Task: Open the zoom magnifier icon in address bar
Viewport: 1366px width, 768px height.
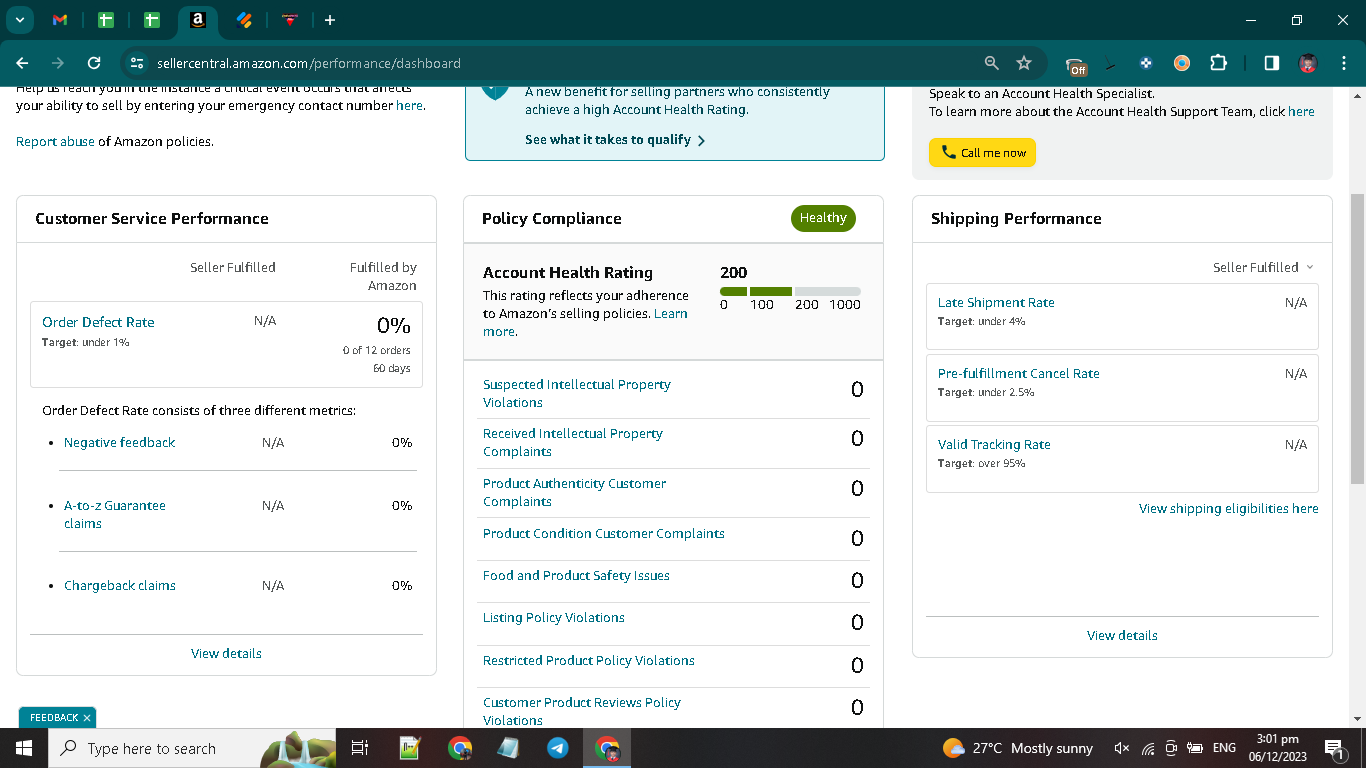Action: [x=991, y=63]
